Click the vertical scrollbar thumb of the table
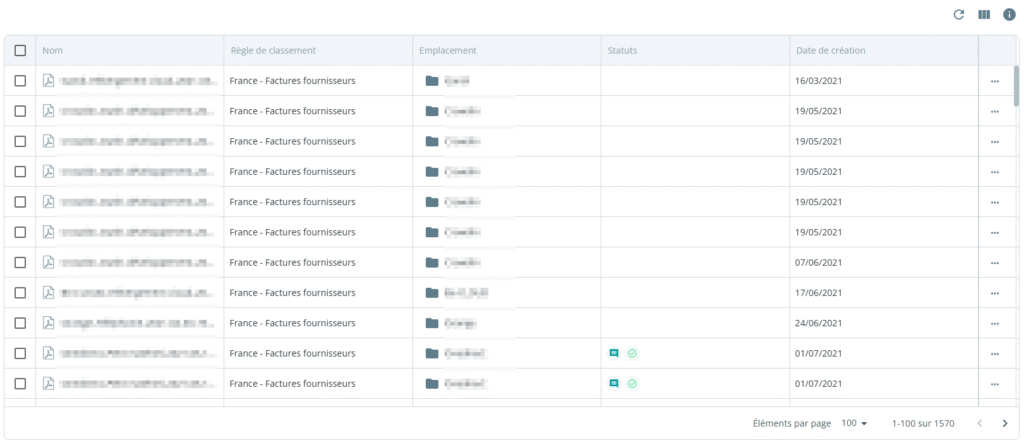This screenshot has width=1024, height=443. pos(1016,86)
